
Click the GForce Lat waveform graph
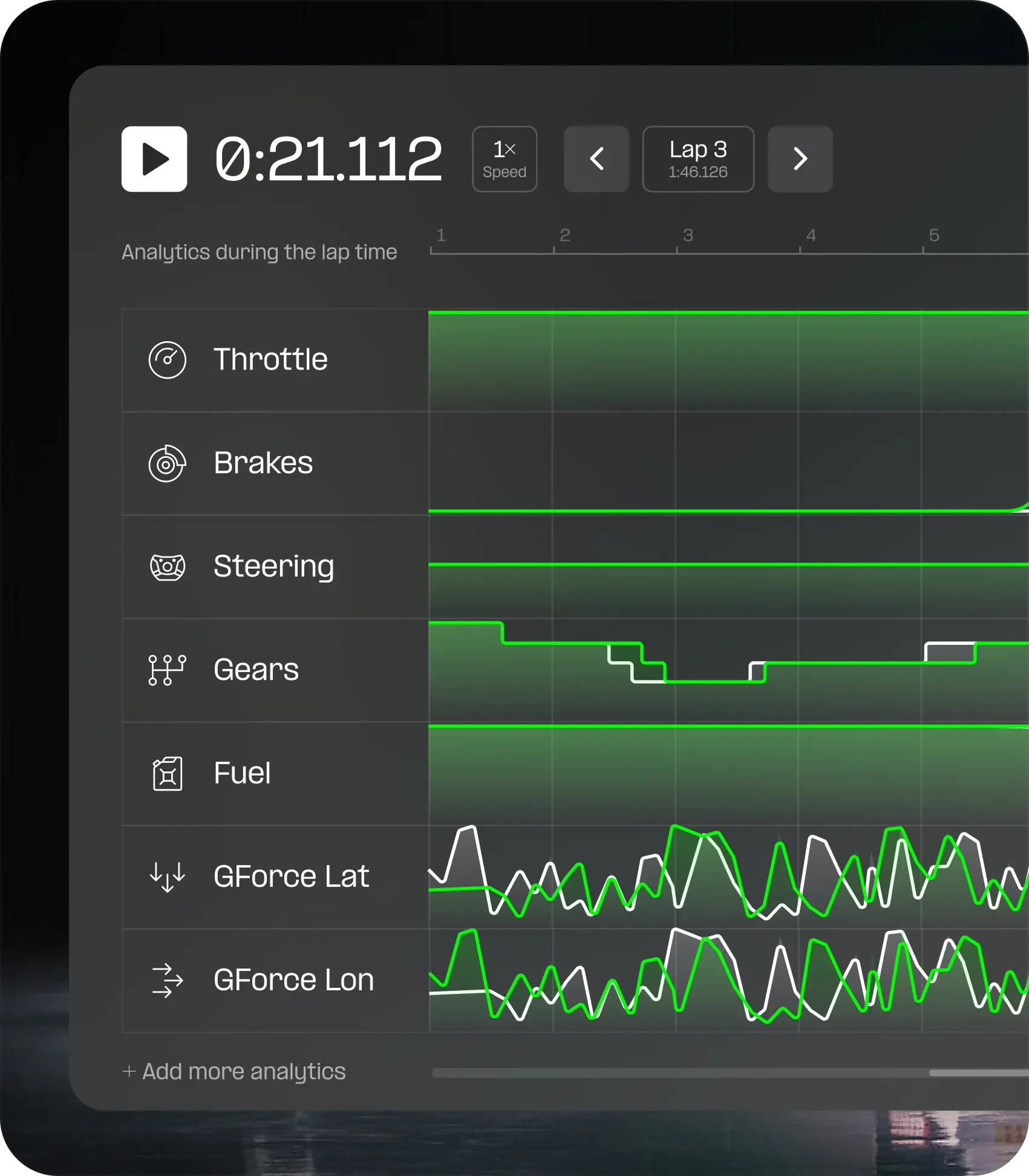(x=729, y=877)
